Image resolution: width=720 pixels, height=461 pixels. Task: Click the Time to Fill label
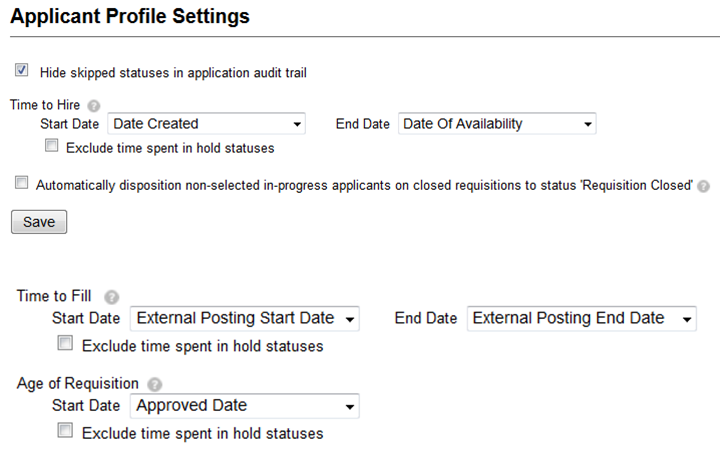[x=54, y=296]
